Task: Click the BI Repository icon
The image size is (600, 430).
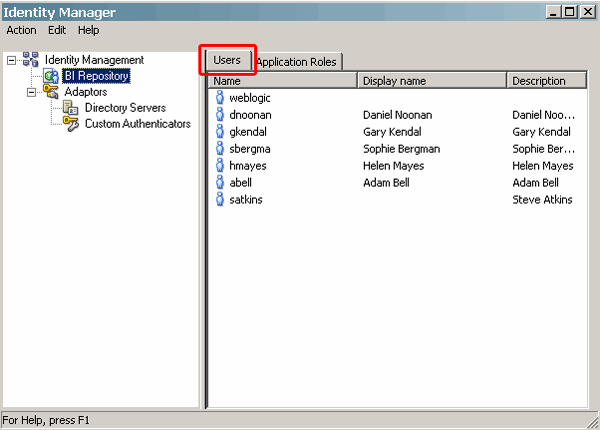Action: pyautogui.click(x=51, y=76)
